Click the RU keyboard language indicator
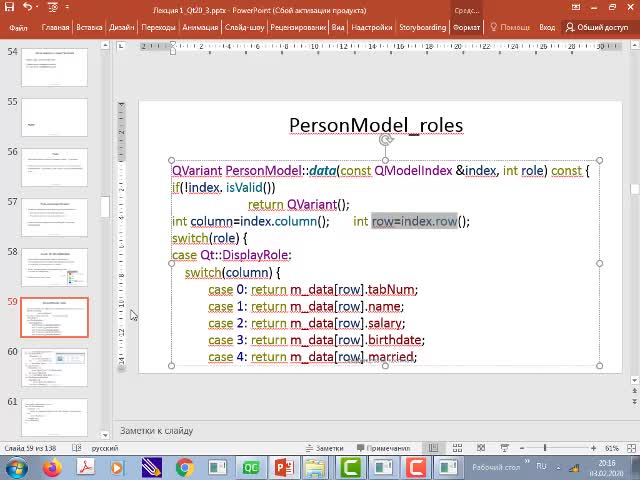Screen dimensions: 640x480 point(541,466)
